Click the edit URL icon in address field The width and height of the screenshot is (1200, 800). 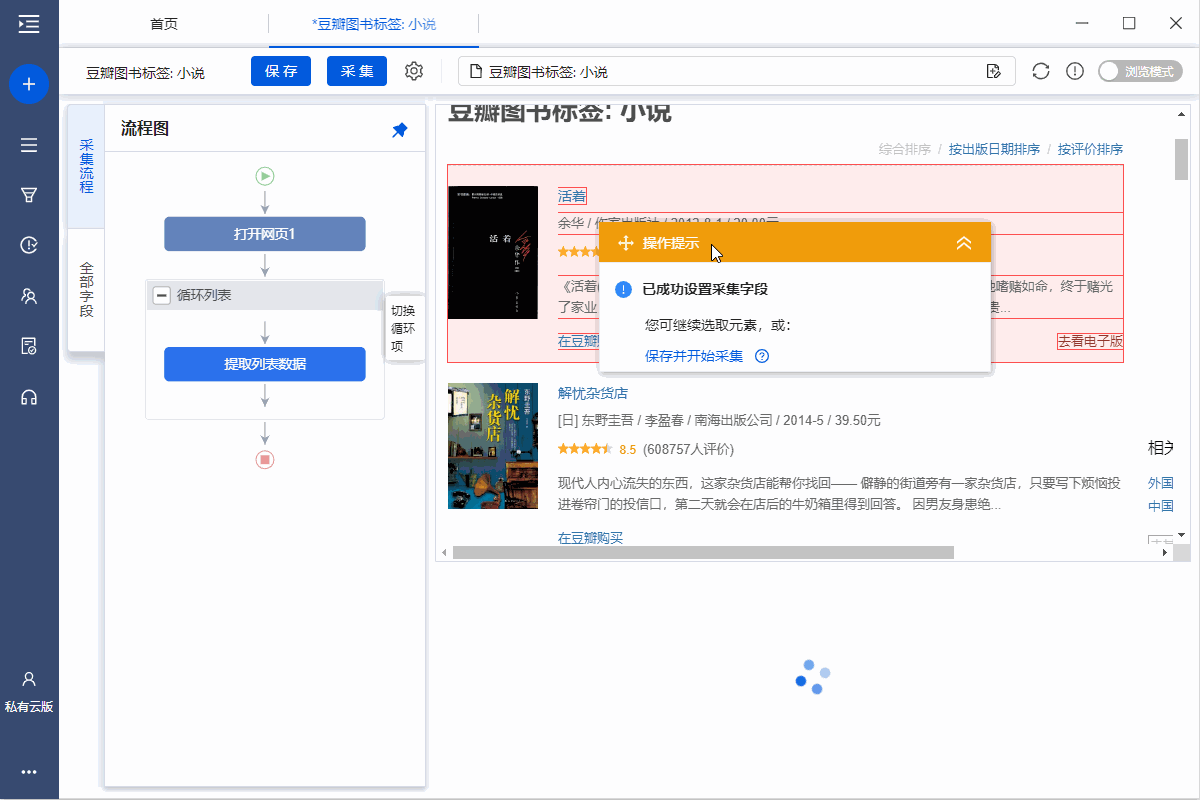click(x=993, y=71)
